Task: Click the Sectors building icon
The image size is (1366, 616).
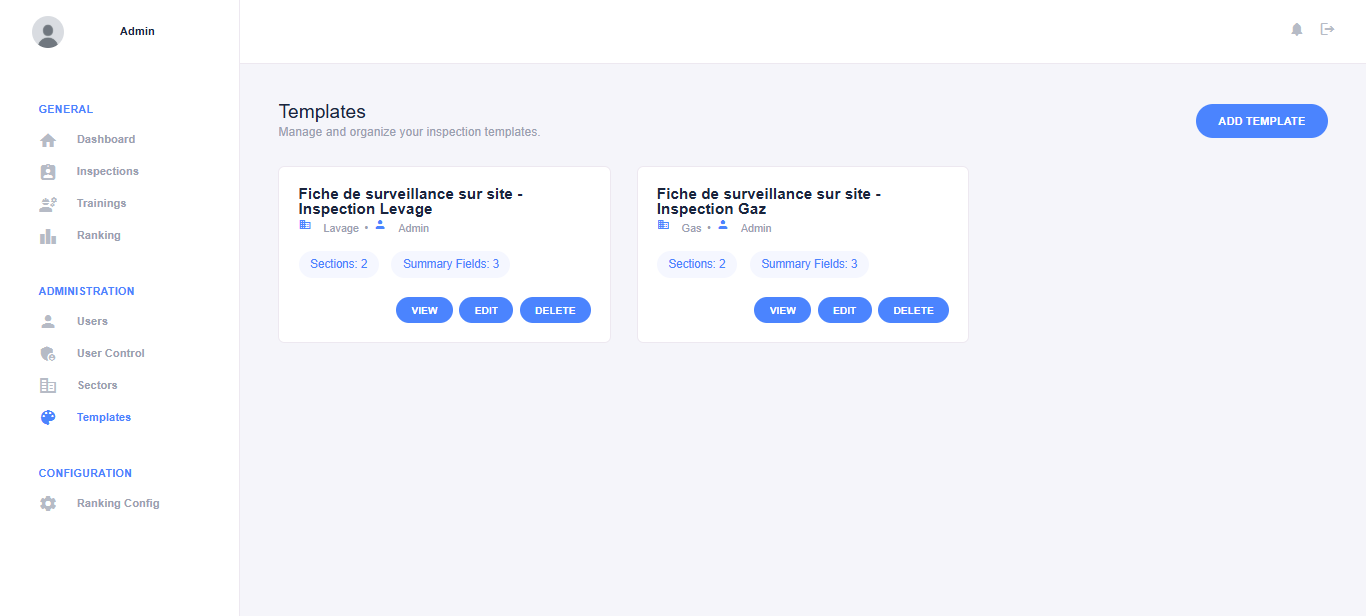Action: point(48,386)
